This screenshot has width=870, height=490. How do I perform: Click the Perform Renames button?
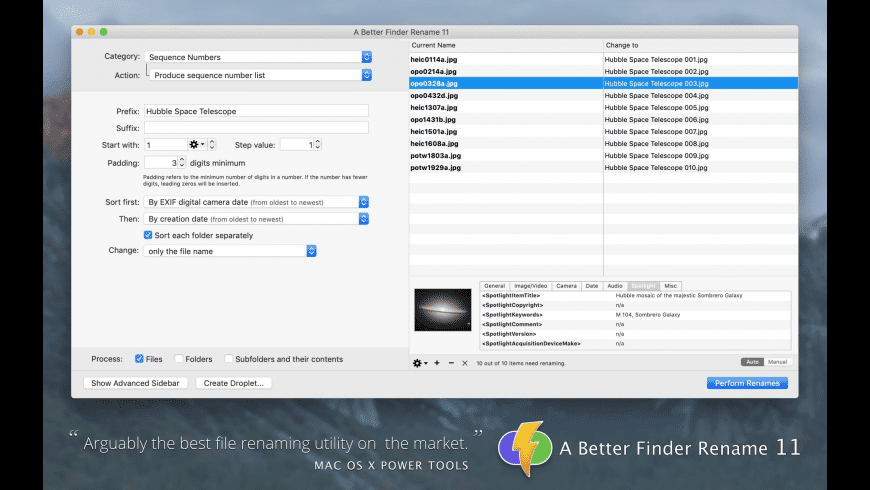(747, 383)
